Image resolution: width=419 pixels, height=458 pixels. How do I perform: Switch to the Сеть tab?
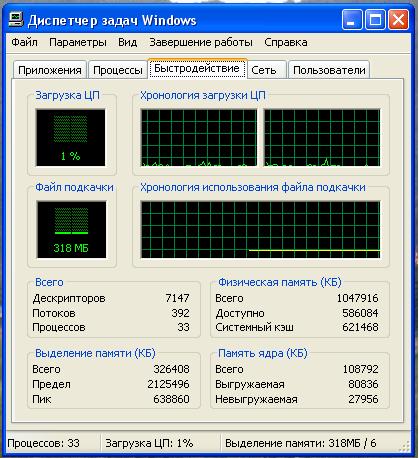(267, 70)
